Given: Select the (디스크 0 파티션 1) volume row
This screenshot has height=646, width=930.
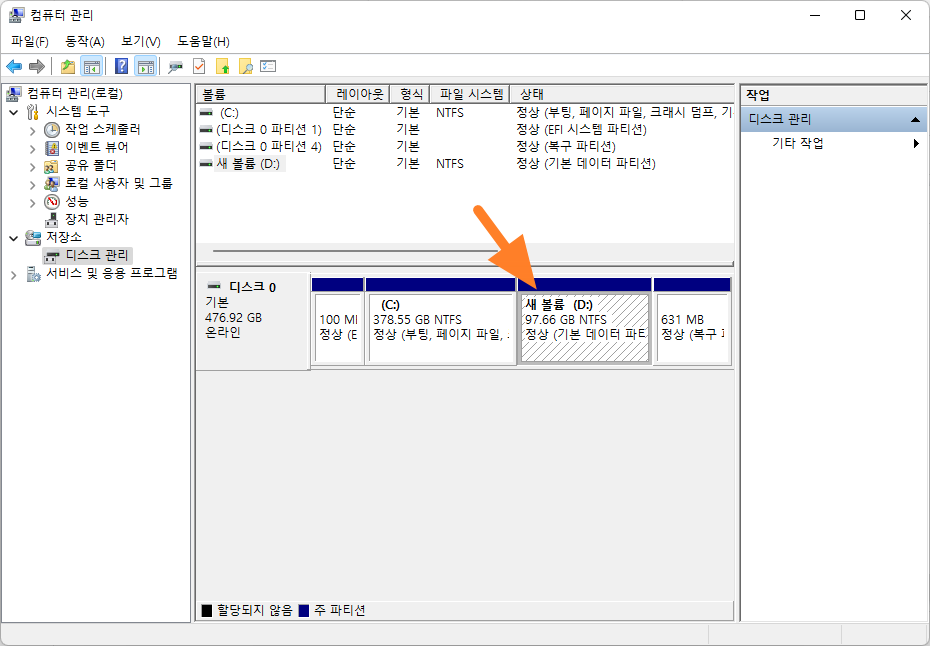Looking at the screenshot, I should point(465,129).
